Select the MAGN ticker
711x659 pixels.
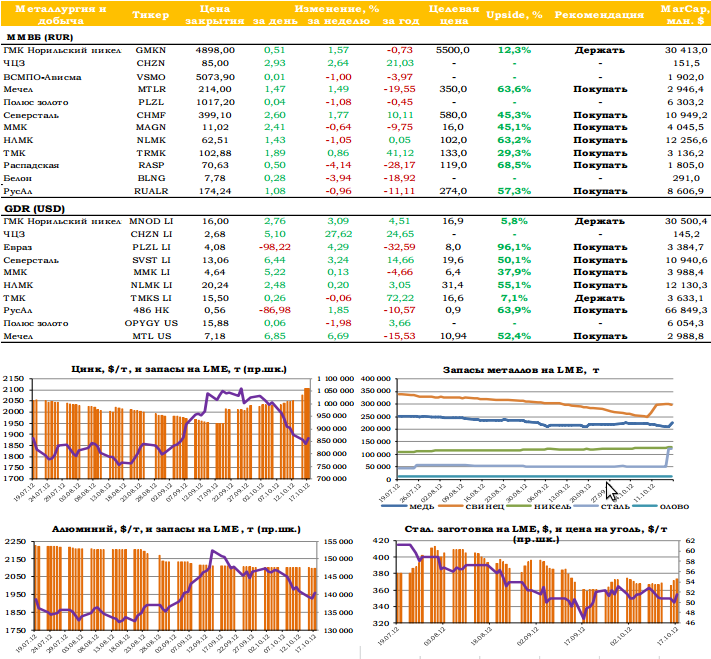click(151, 127)
